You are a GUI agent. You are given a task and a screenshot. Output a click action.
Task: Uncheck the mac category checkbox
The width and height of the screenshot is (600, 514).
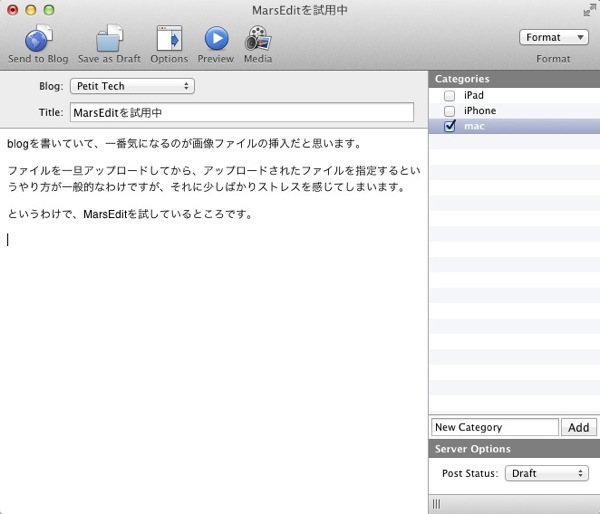tap(450, 126)
